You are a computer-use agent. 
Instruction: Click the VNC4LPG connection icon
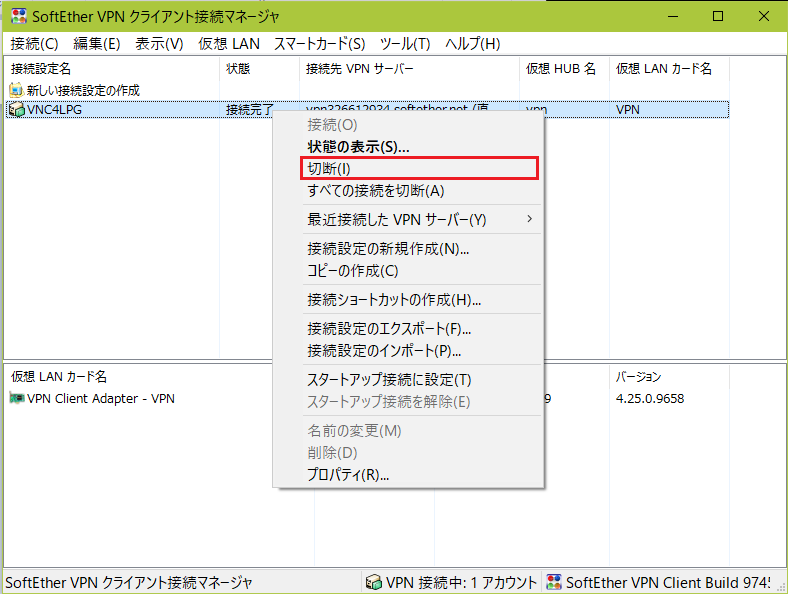pos(17,110)
